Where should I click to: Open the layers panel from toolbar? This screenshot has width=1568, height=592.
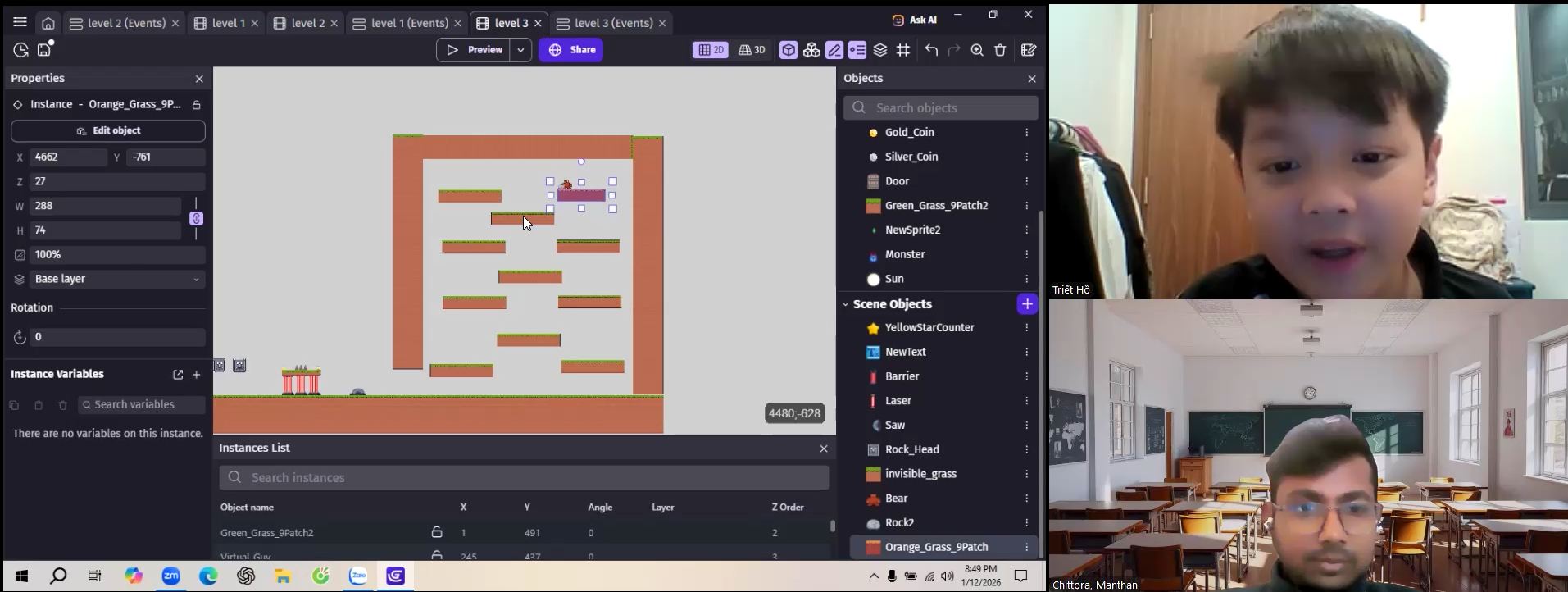(880, 50)
